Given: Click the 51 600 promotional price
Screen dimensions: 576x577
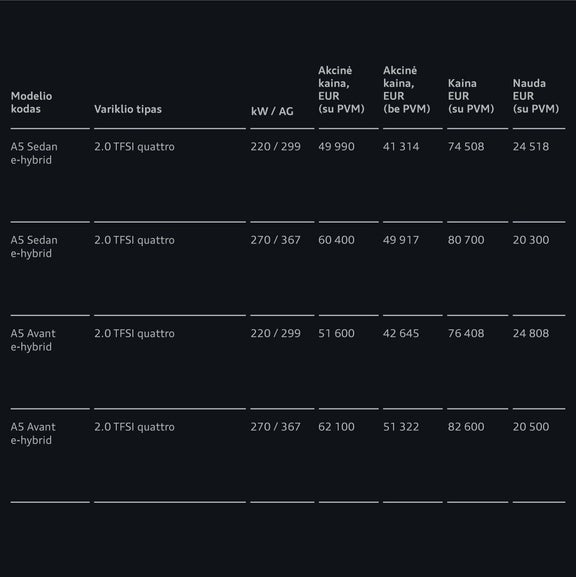Looking at the screenshot, I should [336, 333].
